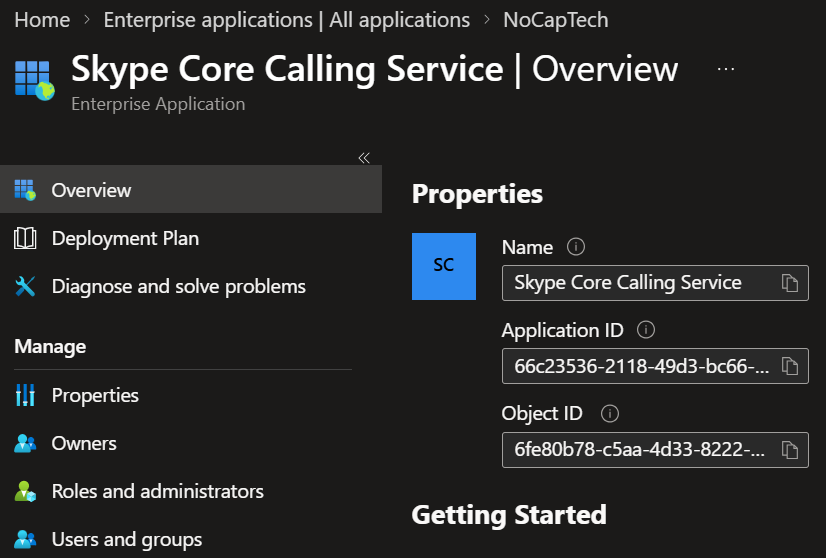Collapse the sidebar with the double-chevron icon
This screenshot has width=826, height=558.
tap(364, 158)
